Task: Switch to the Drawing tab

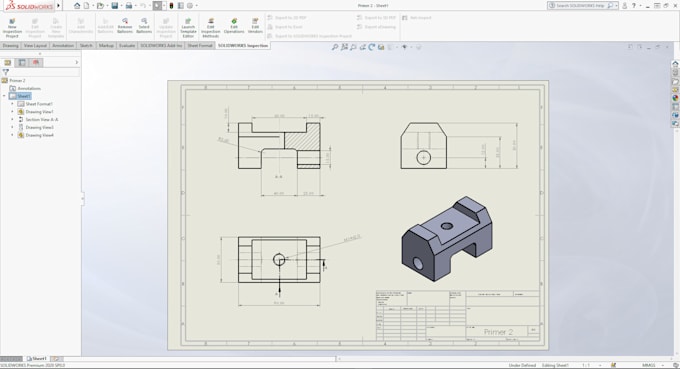Action: [x=10, y=46]
